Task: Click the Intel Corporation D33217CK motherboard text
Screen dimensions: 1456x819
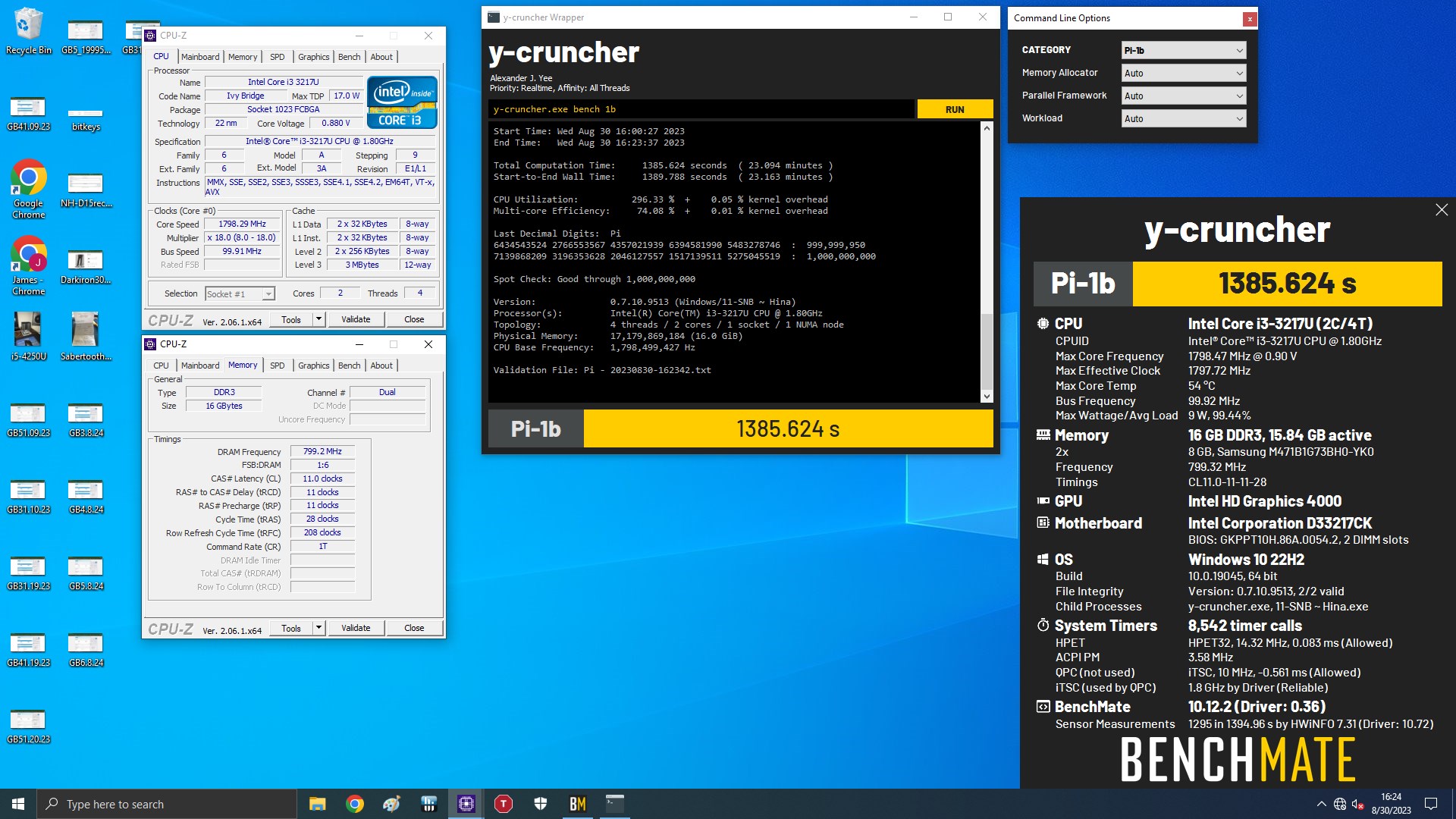Action: (1280, 523)
